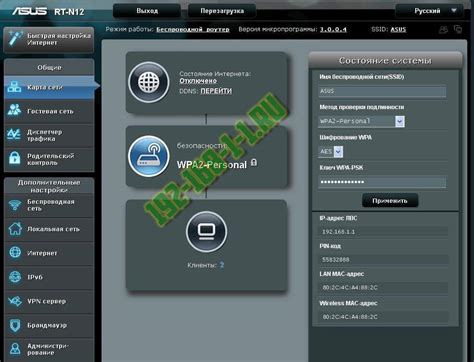This screenshot has width=474, height=362.
Task: Go to Родительский контроль menu item
Action: click(49, 159)
